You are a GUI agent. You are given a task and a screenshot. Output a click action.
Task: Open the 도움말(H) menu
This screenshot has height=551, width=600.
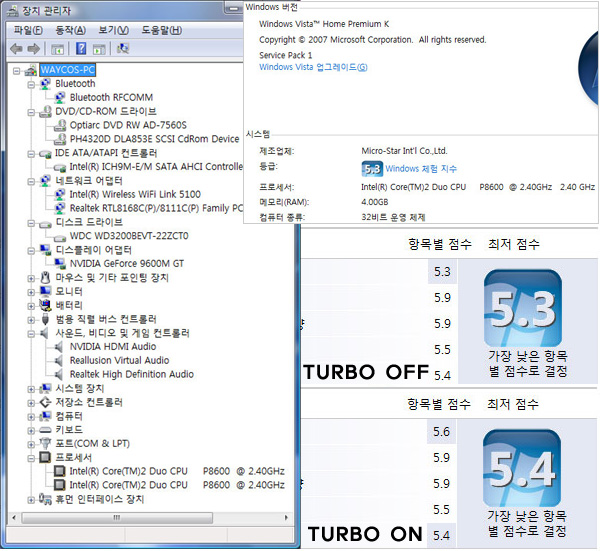162,30
